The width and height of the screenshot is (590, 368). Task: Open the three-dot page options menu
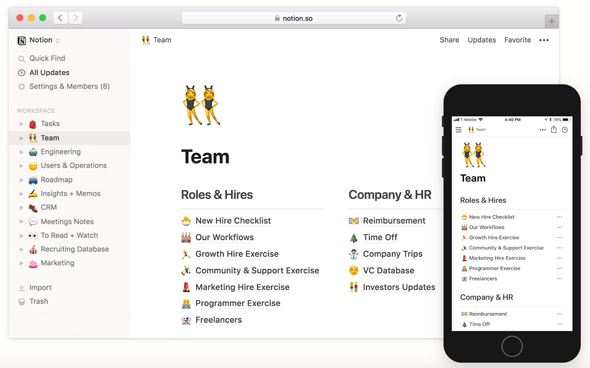coord(544,40)
